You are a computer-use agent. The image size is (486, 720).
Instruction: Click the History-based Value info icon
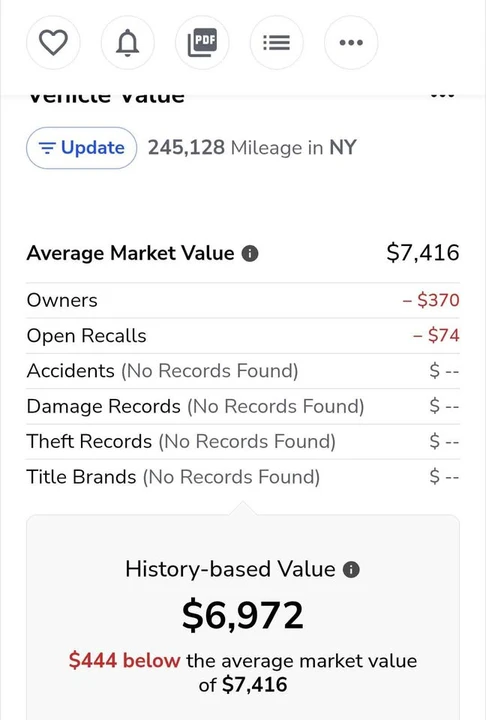pos(351,569)
